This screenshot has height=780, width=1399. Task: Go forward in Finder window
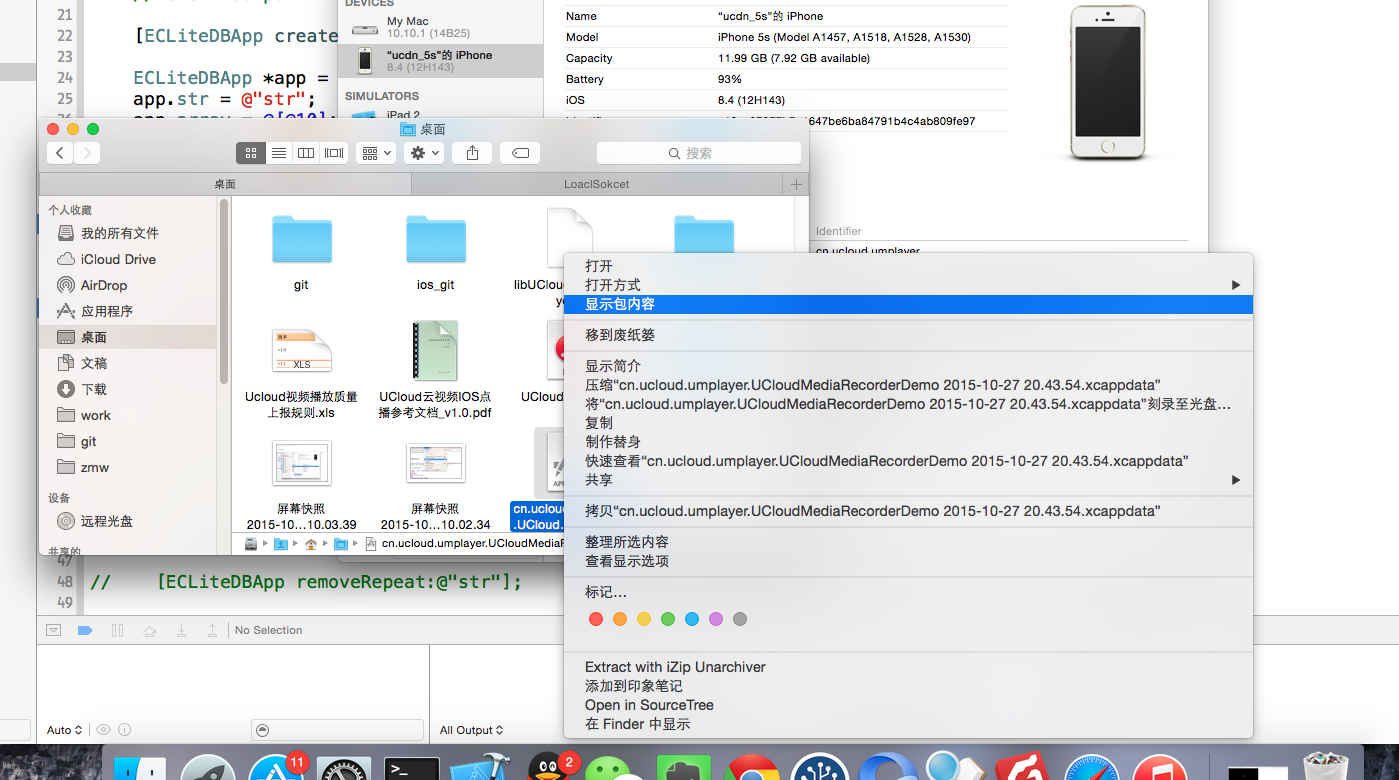click(x=87, y=153)
